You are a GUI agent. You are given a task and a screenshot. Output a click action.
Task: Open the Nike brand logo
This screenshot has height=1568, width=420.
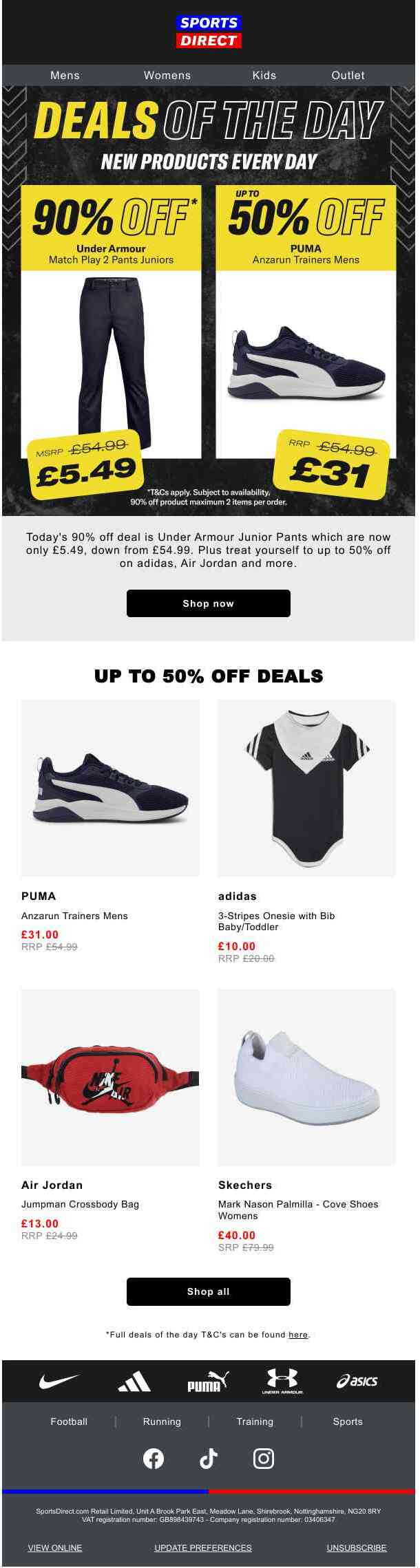[59, 1381]
